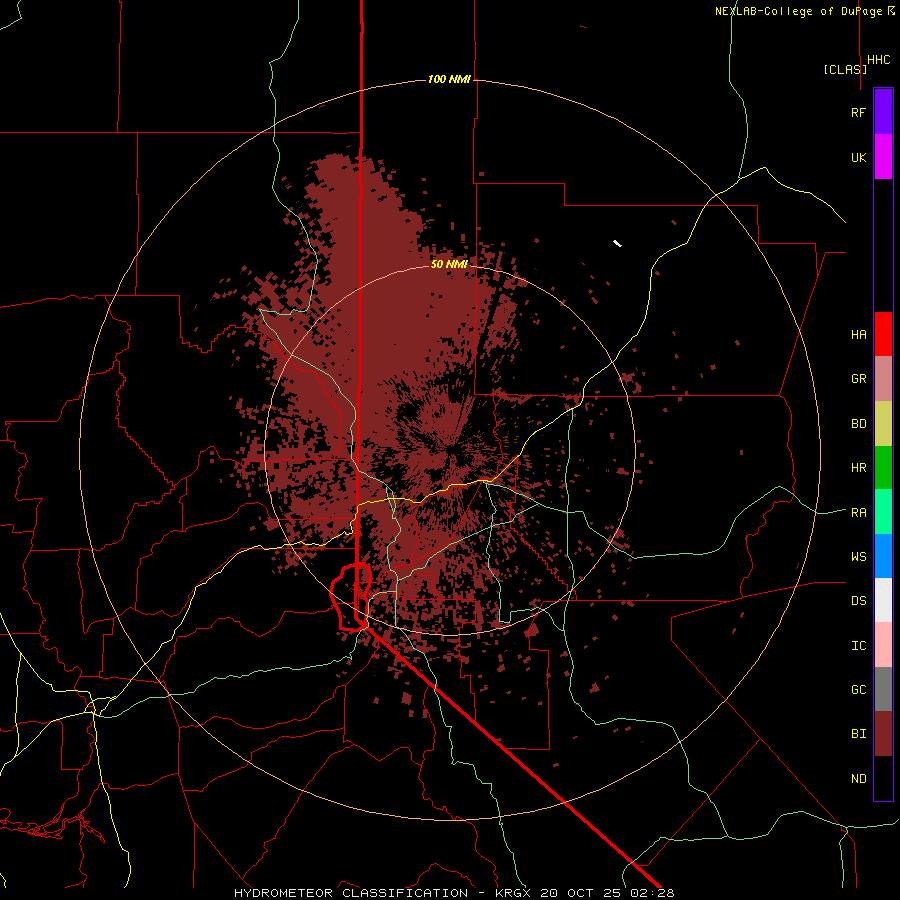Click the 02:28 timestamp
Image resolution: width=900 pixels, height=900 pixels.
click(654, 893)
